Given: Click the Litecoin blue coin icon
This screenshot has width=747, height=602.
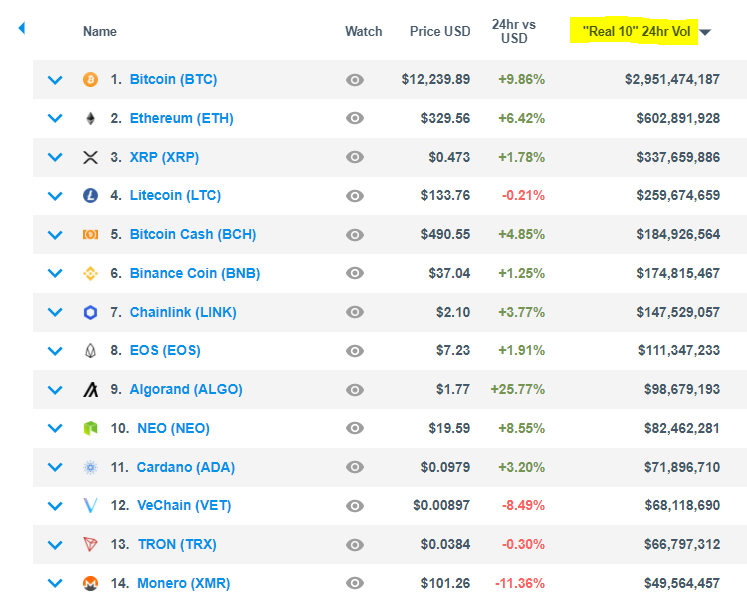Looking at the screenshot, I should point(90,196).
